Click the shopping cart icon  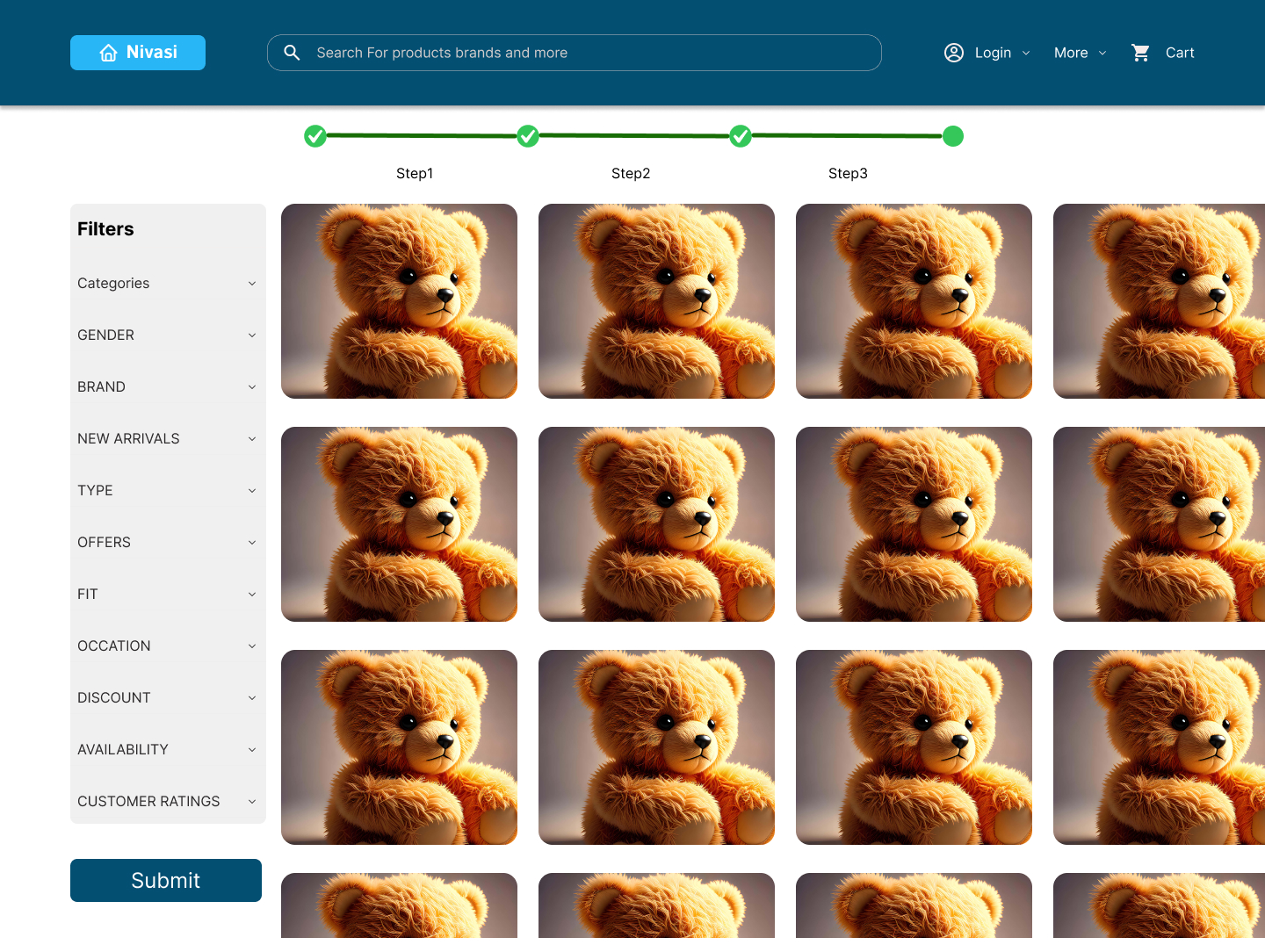pyautogui.click(x=1141, y=53)
